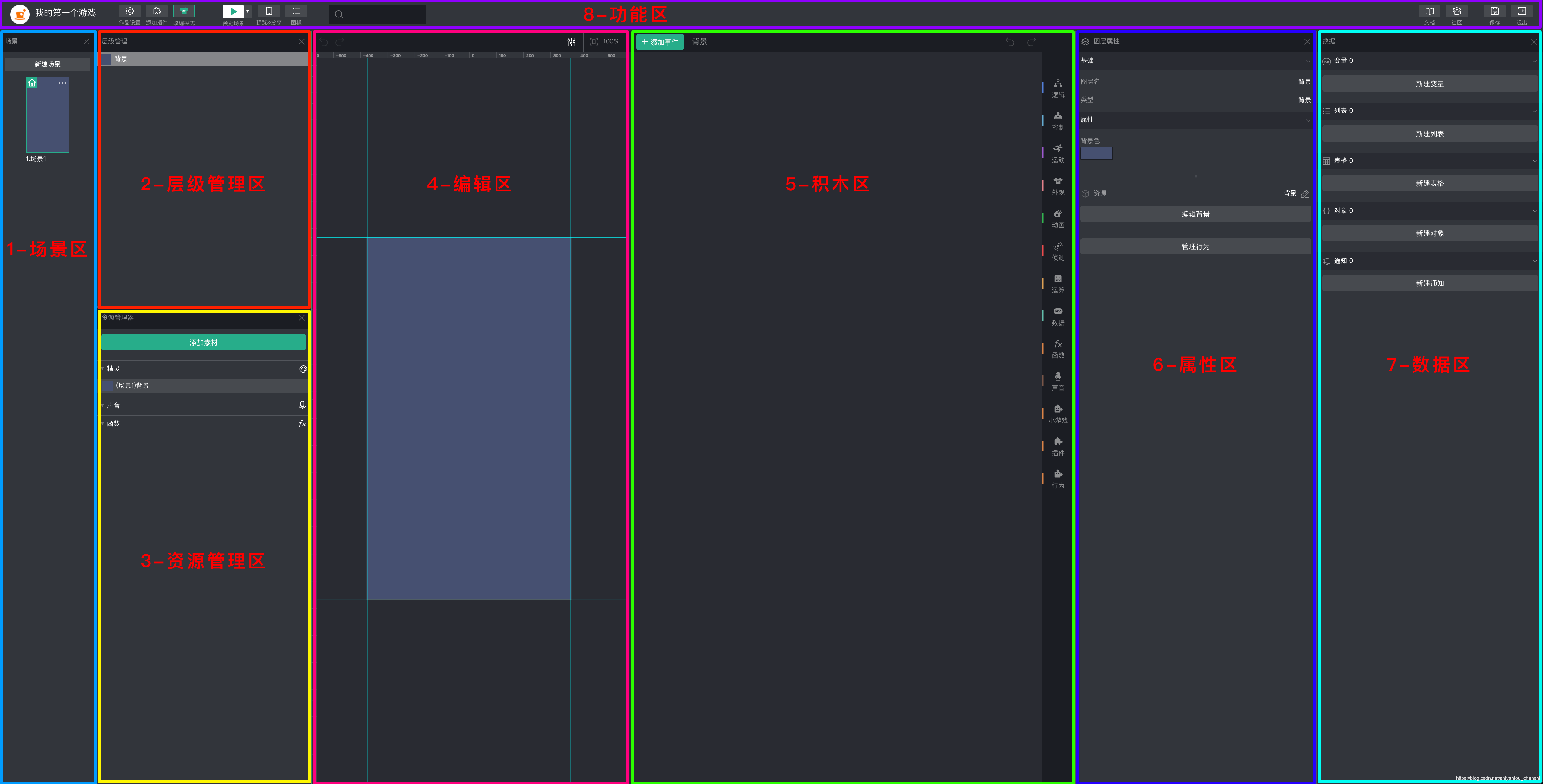Click the microphone icon on 声音 row in 资源管理器
1543x784 pixels.
coord(302,406)
